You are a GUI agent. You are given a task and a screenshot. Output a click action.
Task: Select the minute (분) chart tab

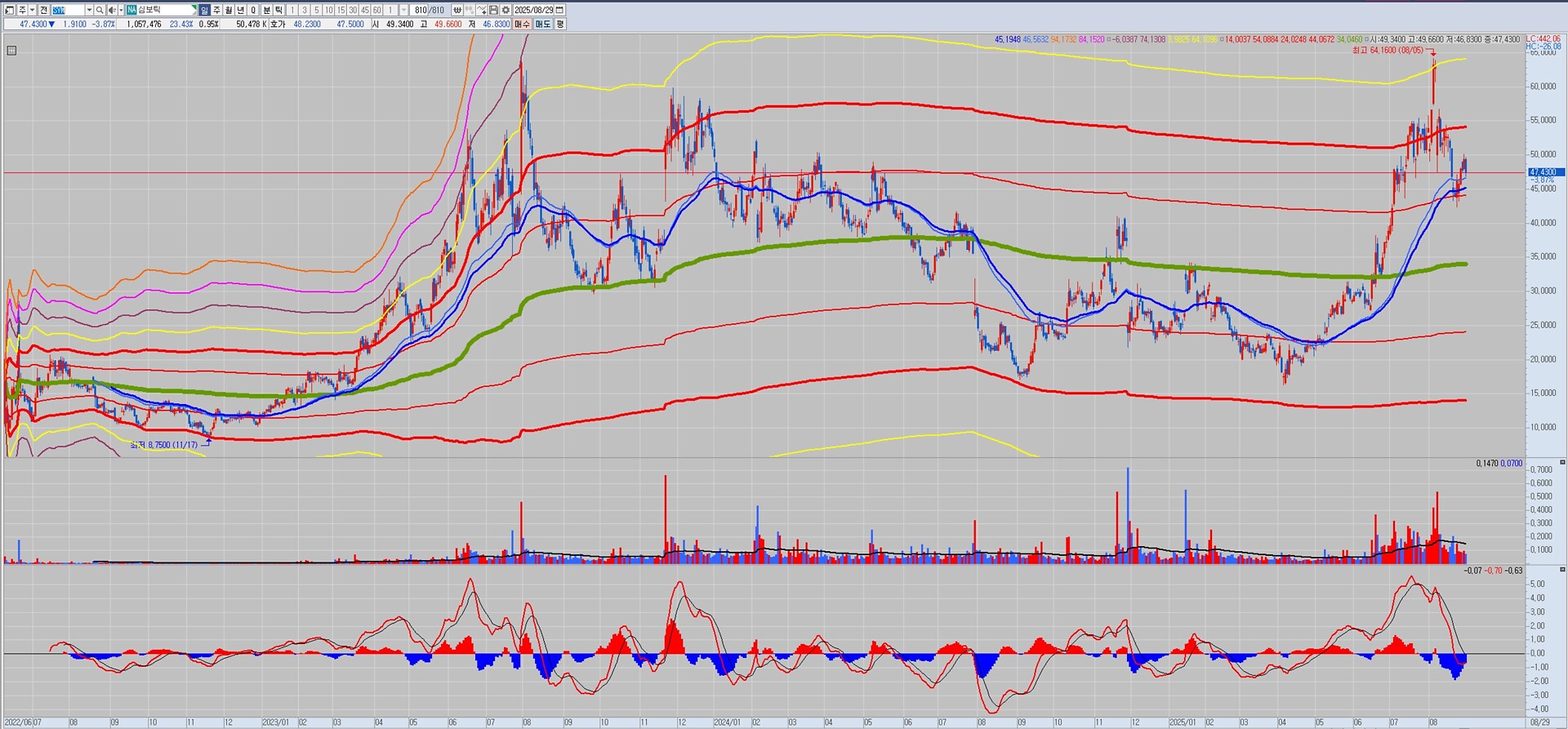(267, 10)
